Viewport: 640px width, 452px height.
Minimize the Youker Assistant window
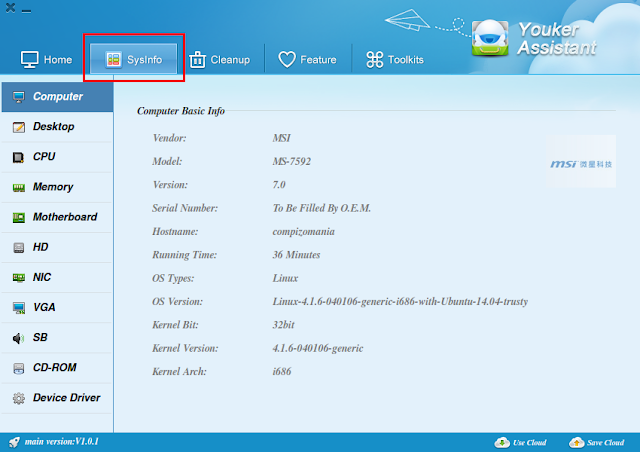pos(27,11)
